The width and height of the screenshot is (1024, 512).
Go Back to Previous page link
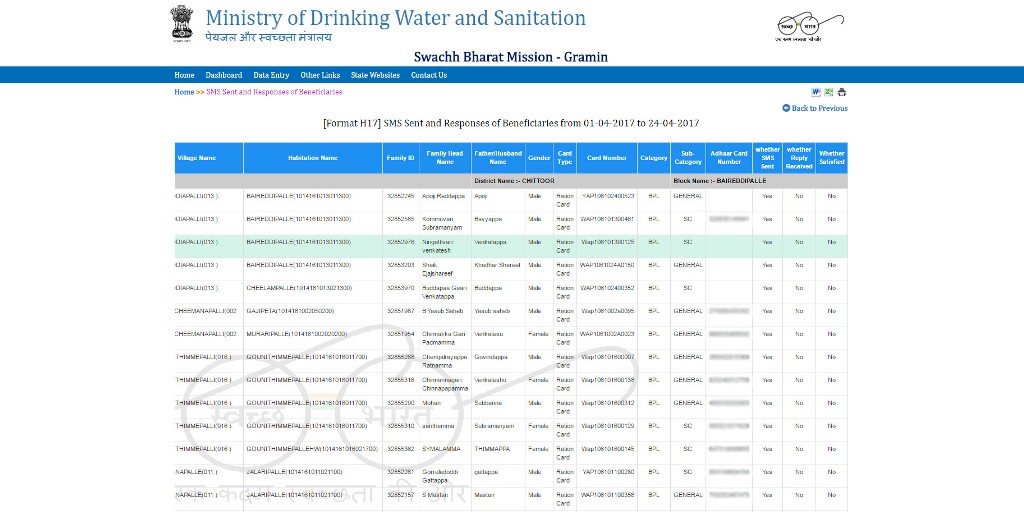pos(820,108)
